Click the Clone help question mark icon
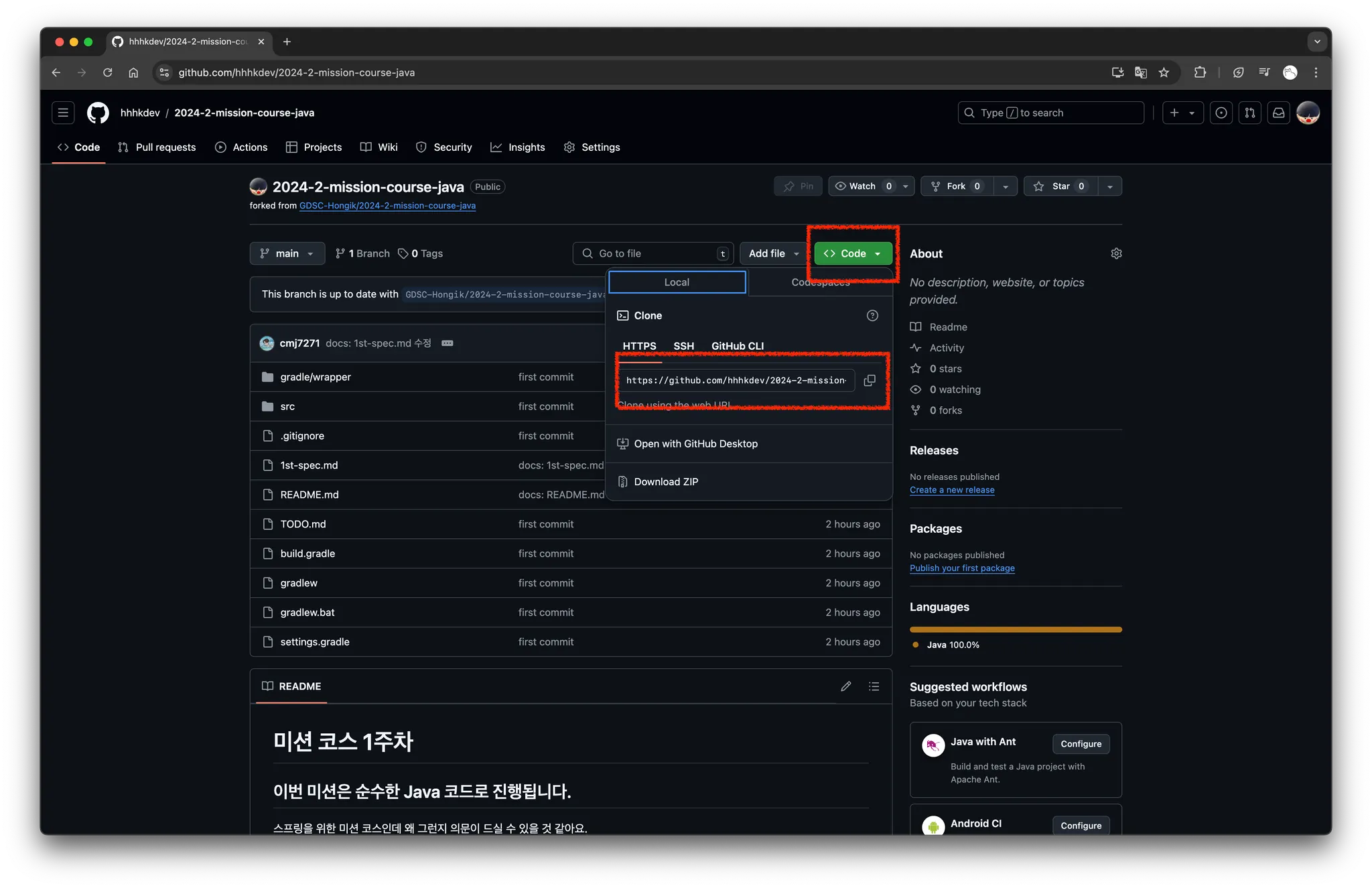The image size is (1372, 888). [x=872, y=316]
